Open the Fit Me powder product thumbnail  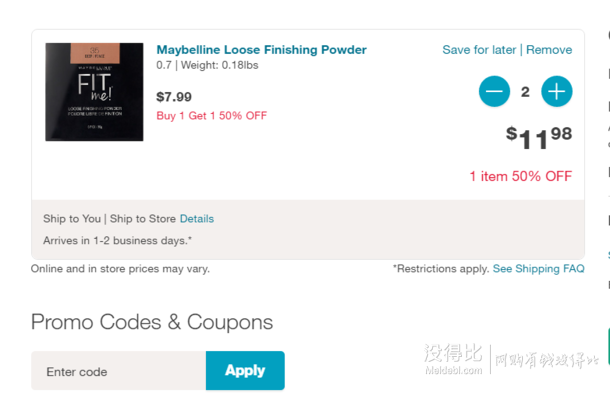click(94, 92)
